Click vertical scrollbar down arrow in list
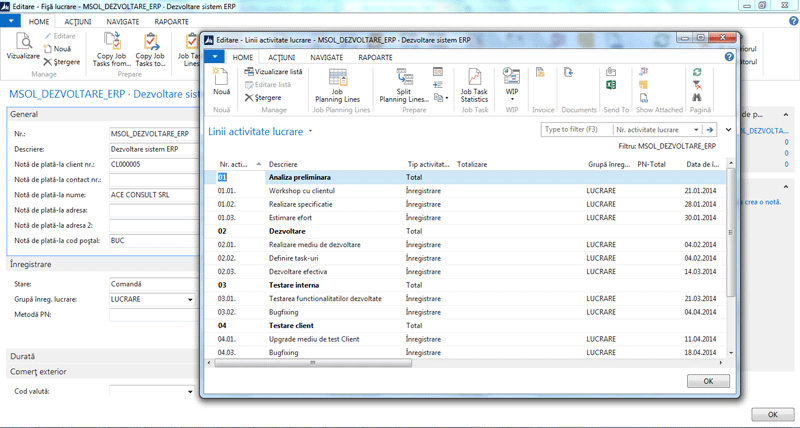Screen dimensions: 800x428 tap(731, 353)
